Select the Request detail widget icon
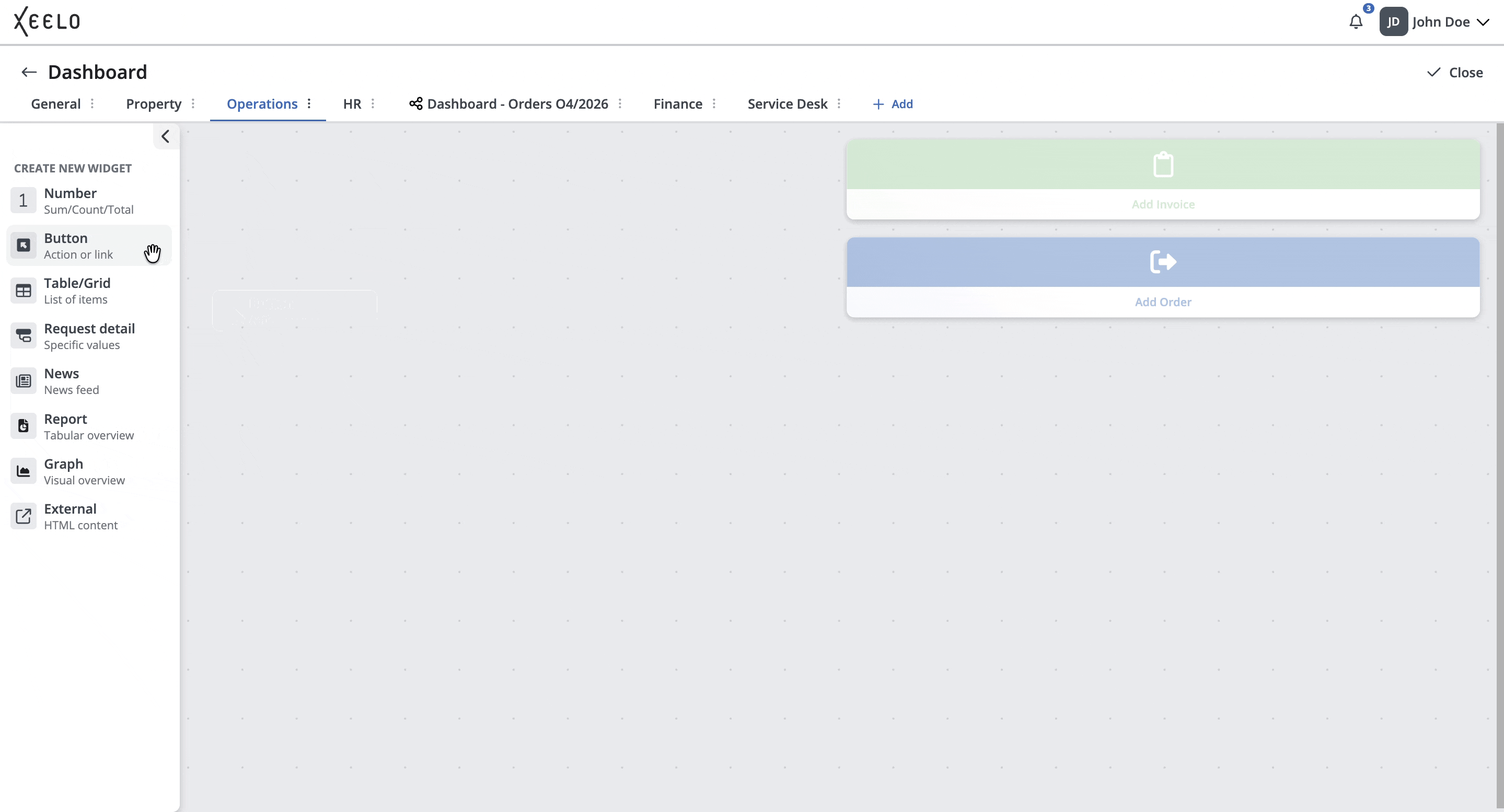 [x=24, y=335]
